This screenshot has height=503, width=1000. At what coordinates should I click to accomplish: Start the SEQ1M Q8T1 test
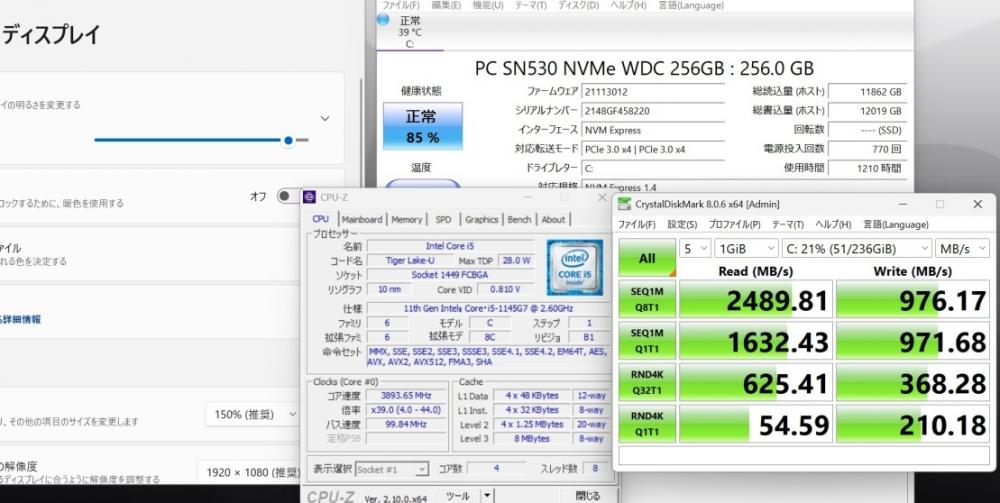tap(647, 300)
